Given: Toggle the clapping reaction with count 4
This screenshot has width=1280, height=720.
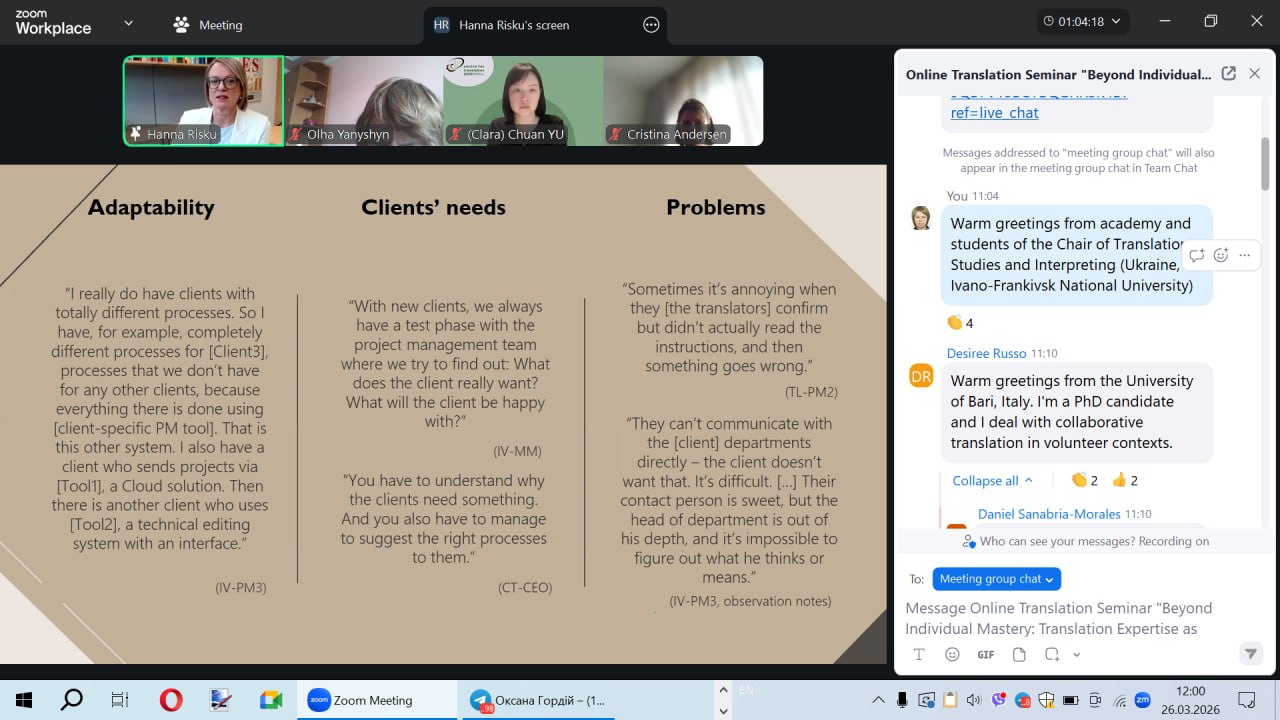Looking at the screenshot, I should coord(960,323).
